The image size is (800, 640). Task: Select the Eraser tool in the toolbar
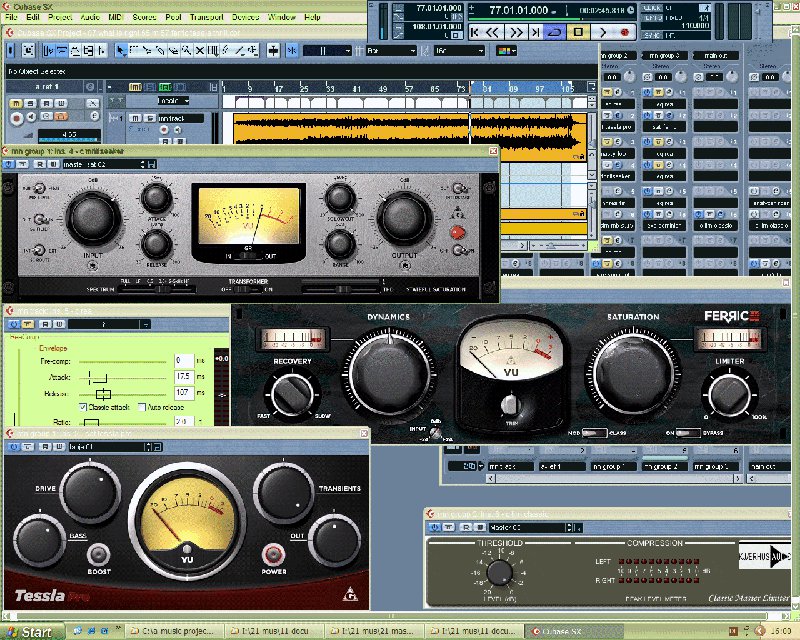[173, 51]
